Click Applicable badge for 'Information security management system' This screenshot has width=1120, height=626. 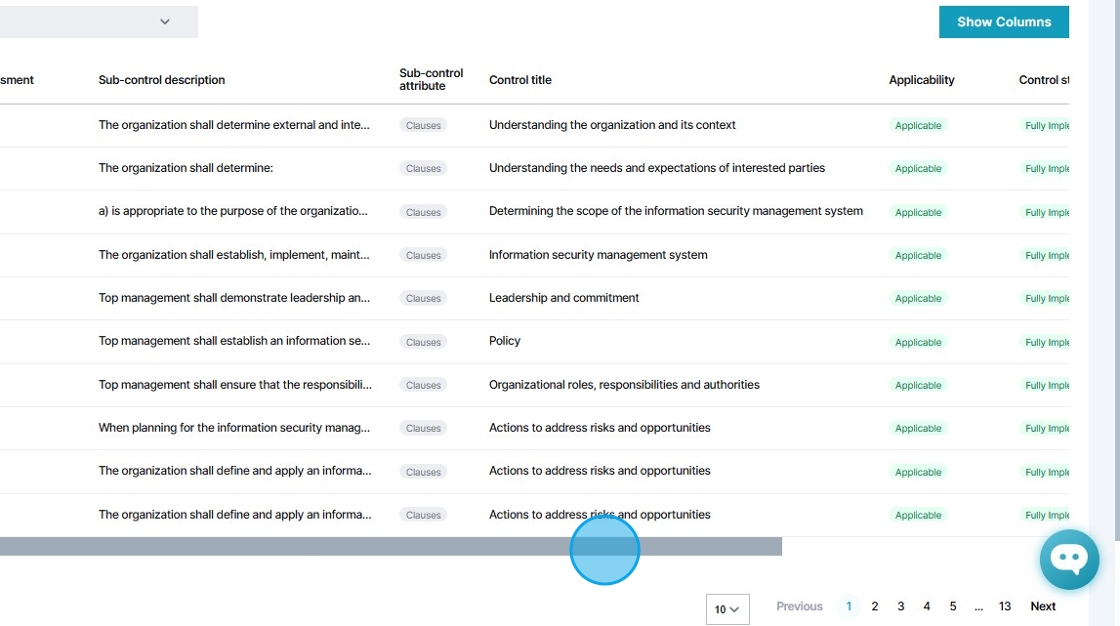[918, 255]
